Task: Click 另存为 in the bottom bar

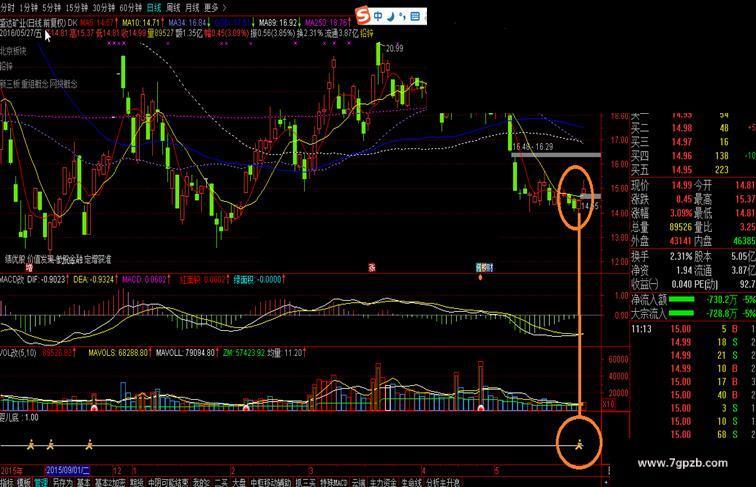Action: pyautogui.click(x=63, y=482)
